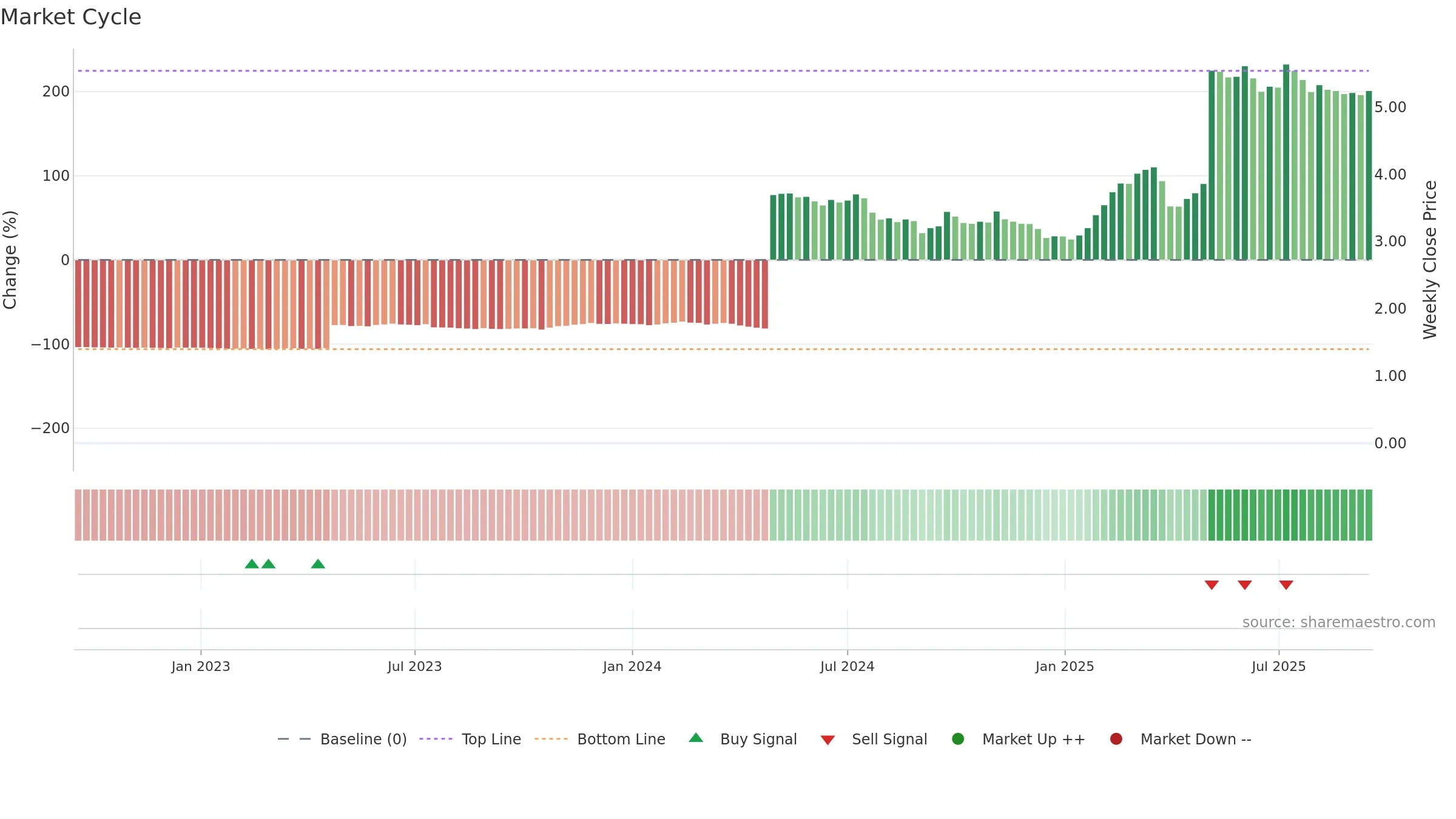Select the last sell signal marker at Jul 2025
This screenshot has height=819, width=1456.
(x=1286, y=585)
